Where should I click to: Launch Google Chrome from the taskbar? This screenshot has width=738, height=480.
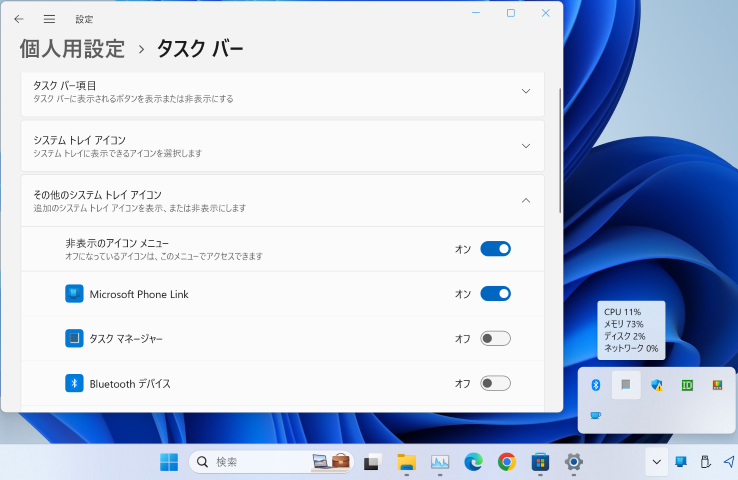[x=507, y=462]
